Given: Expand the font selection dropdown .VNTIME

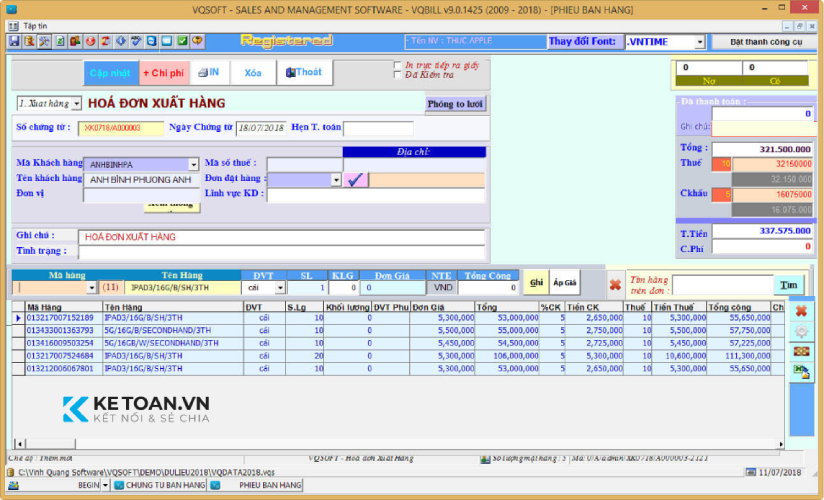Looking at the screenshot, I should 698,42.
